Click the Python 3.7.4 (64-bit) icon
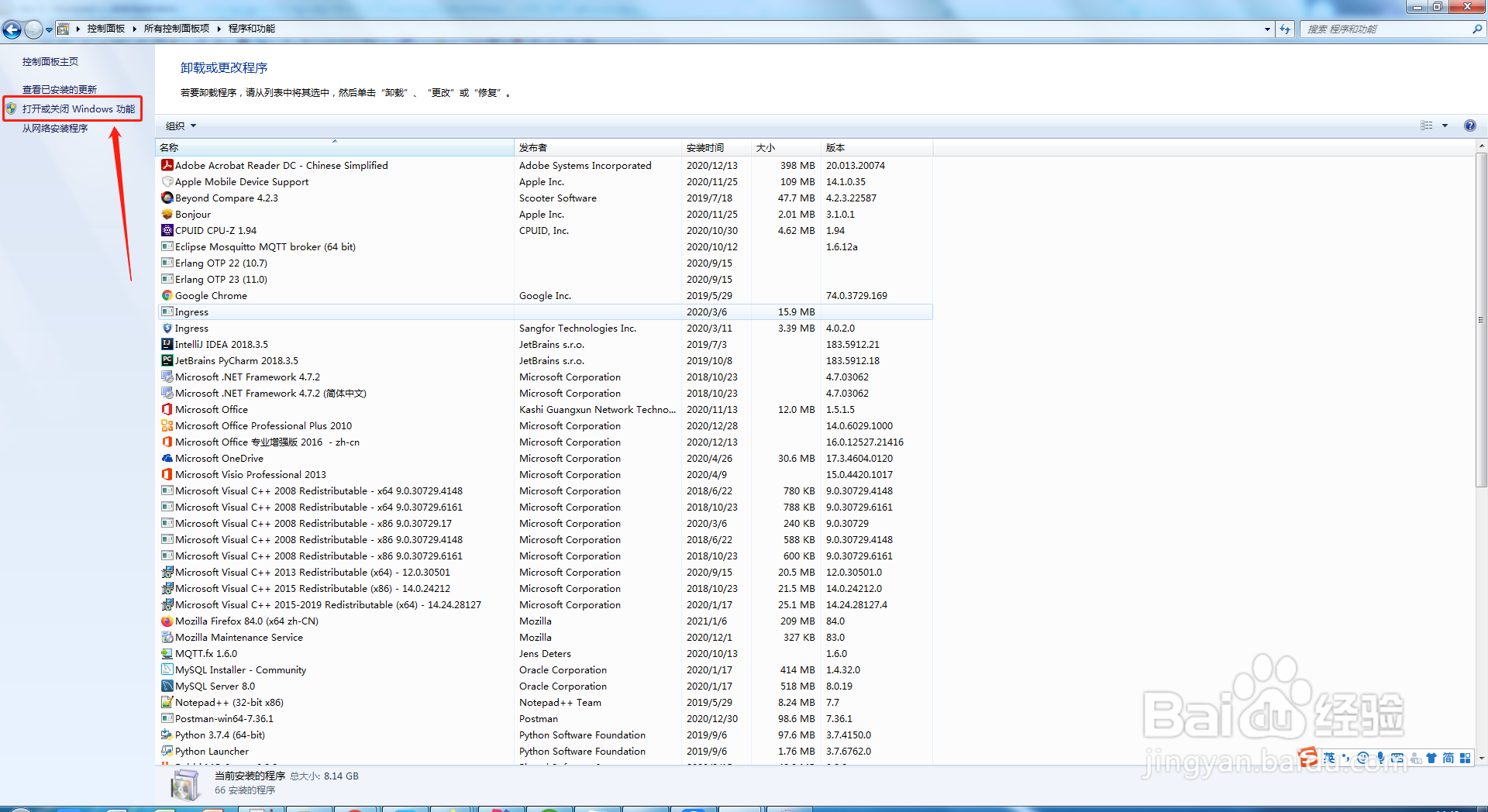The height and width of the screenshot is (812, 1488). coord(167,735)
